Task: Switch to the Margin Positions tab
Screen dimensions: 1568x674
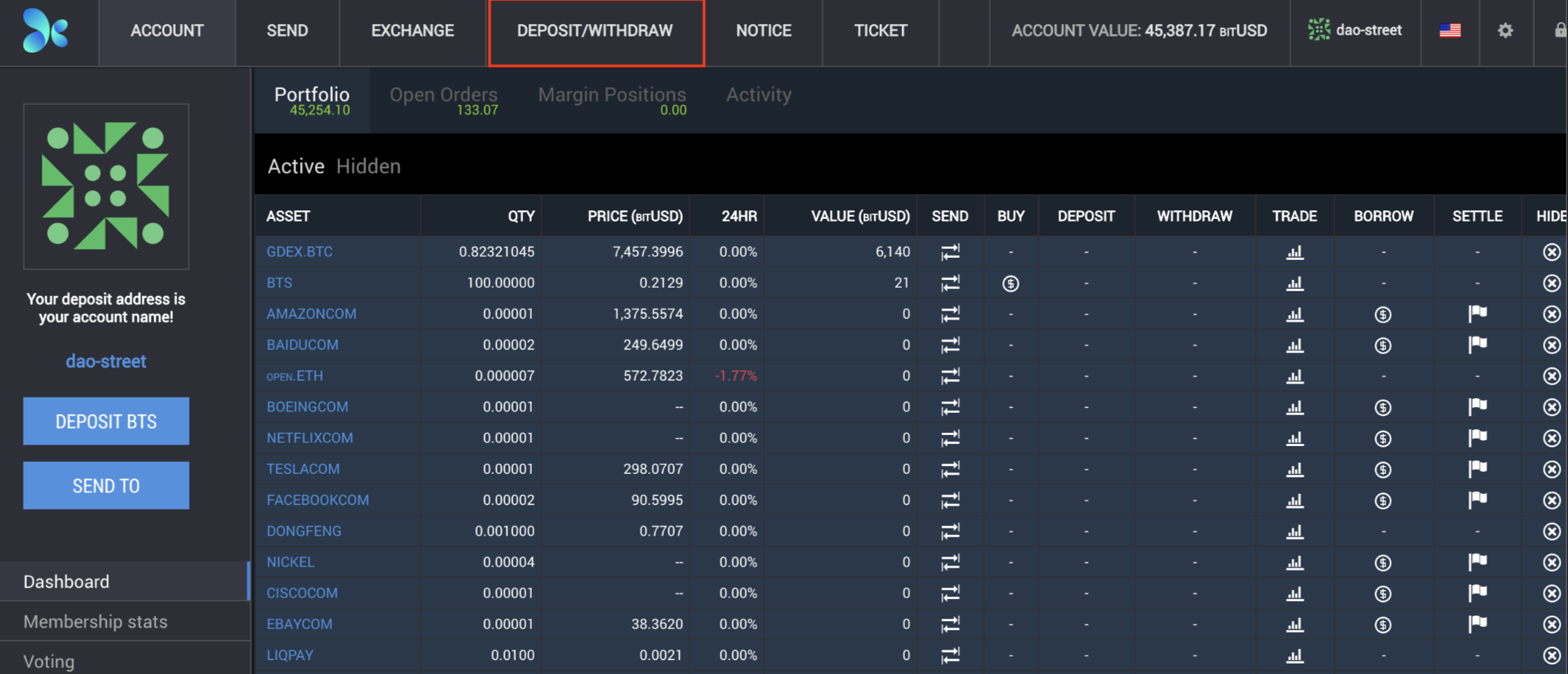Action: pyautogui.click(x=612, y=100)
